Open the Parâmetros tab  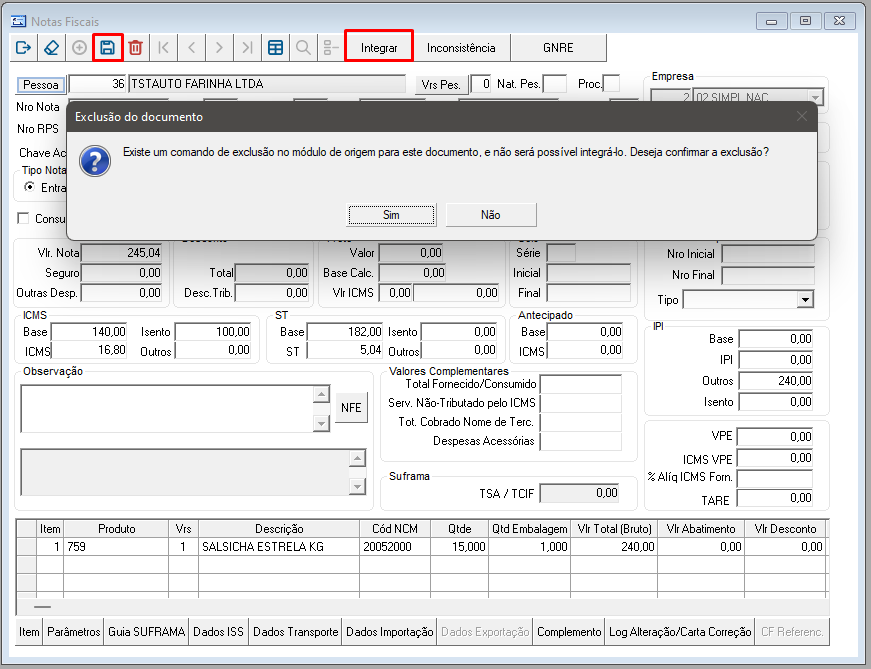click(73, 632)
